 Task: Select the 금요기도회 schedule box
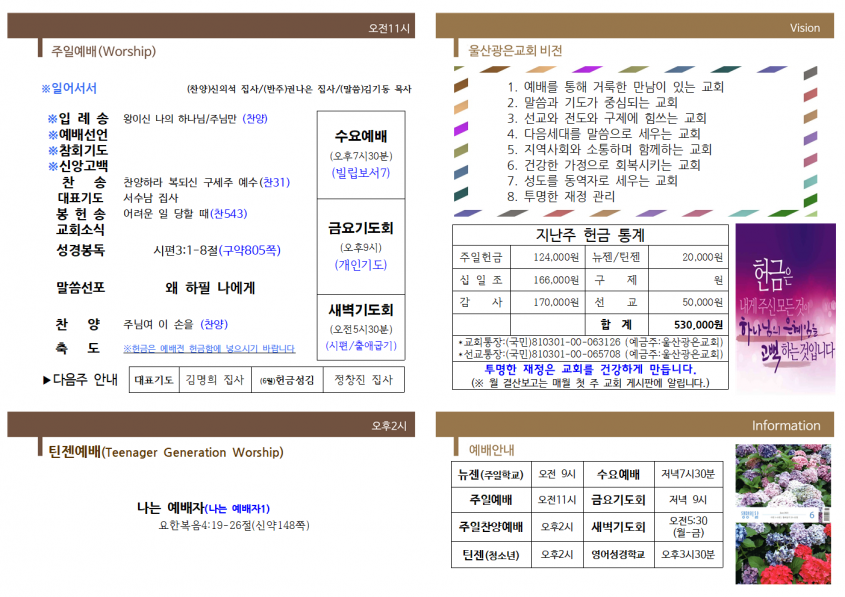tap(361, 246)
